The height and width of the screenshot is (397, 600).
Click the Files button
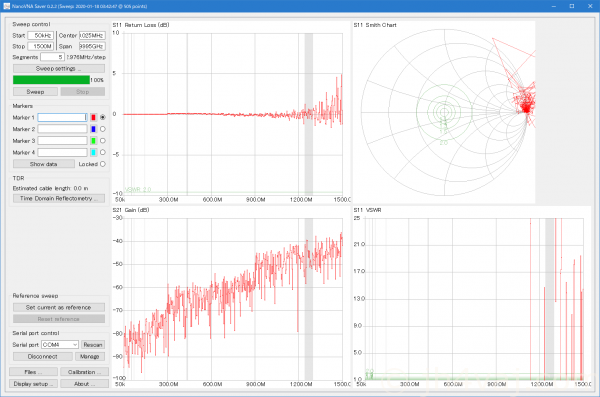tap(33, 372)
